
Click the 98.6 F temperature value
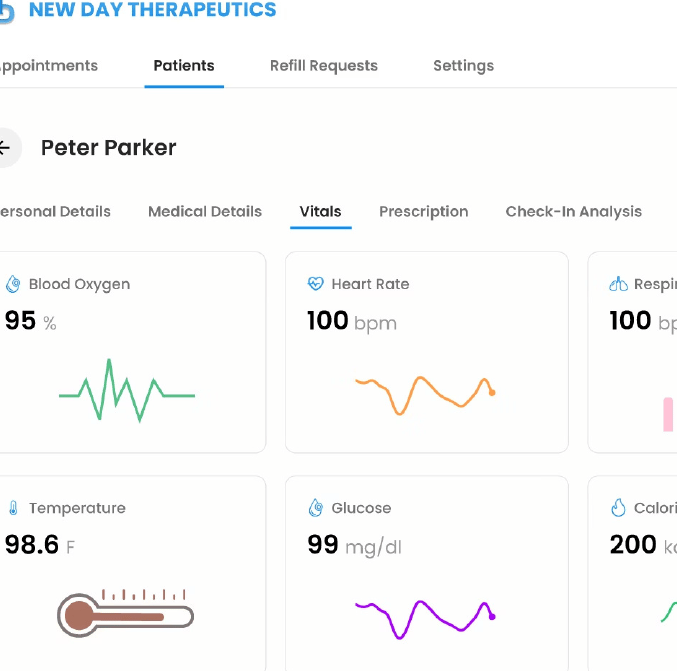click(x=40, y=544)
